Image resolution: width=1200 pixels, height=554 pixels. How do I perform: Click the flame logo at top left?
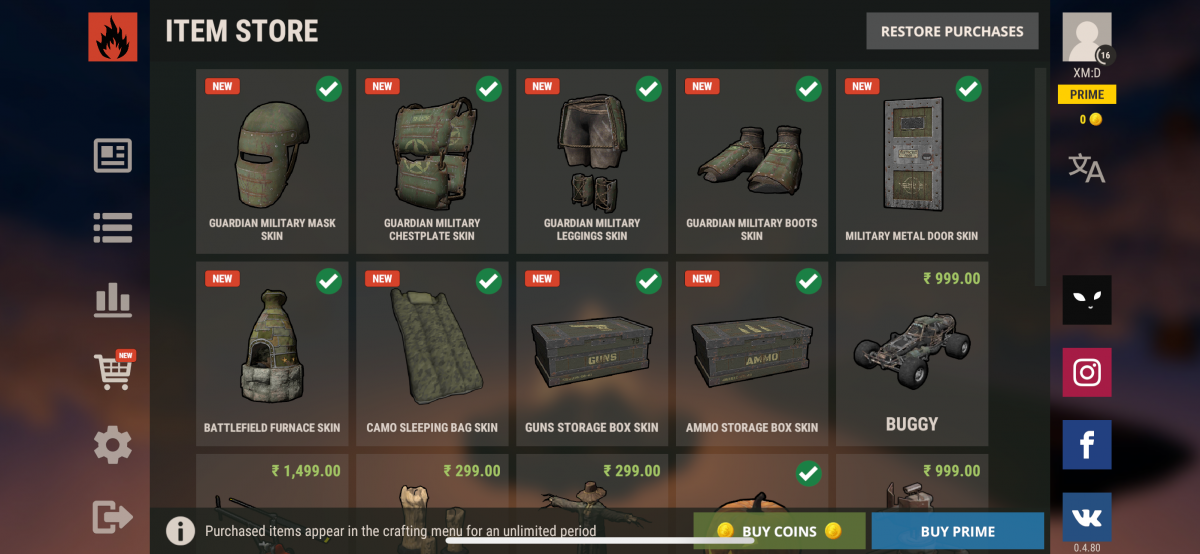(x=113, y=37)
